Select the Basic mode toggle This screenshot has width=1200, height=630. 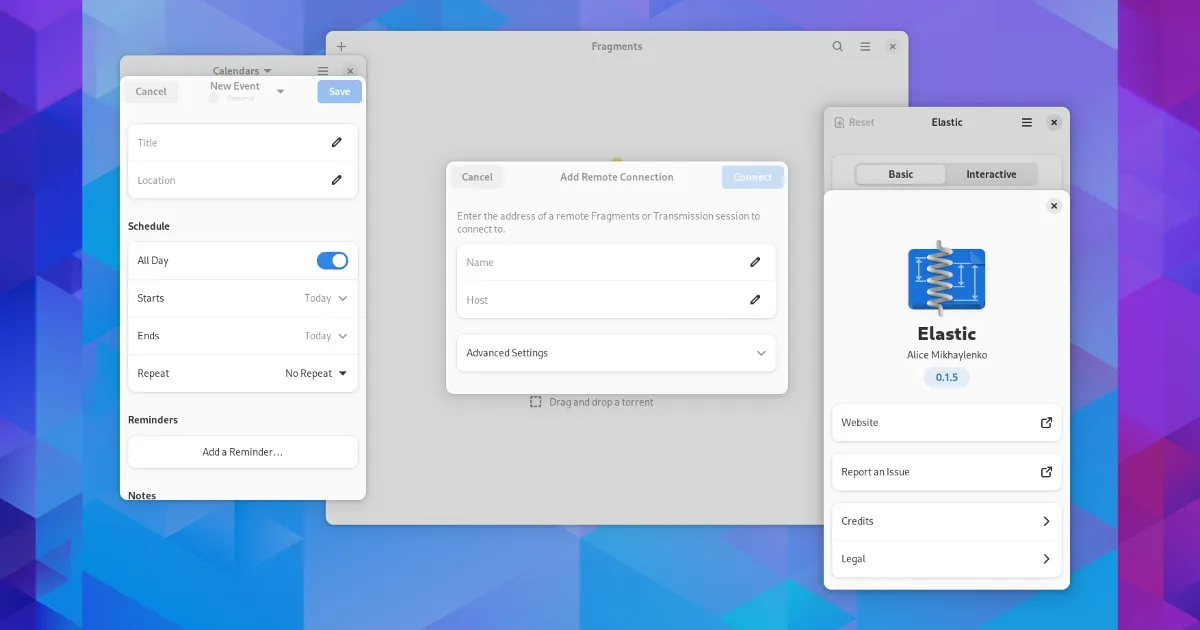tap(900, 174)
